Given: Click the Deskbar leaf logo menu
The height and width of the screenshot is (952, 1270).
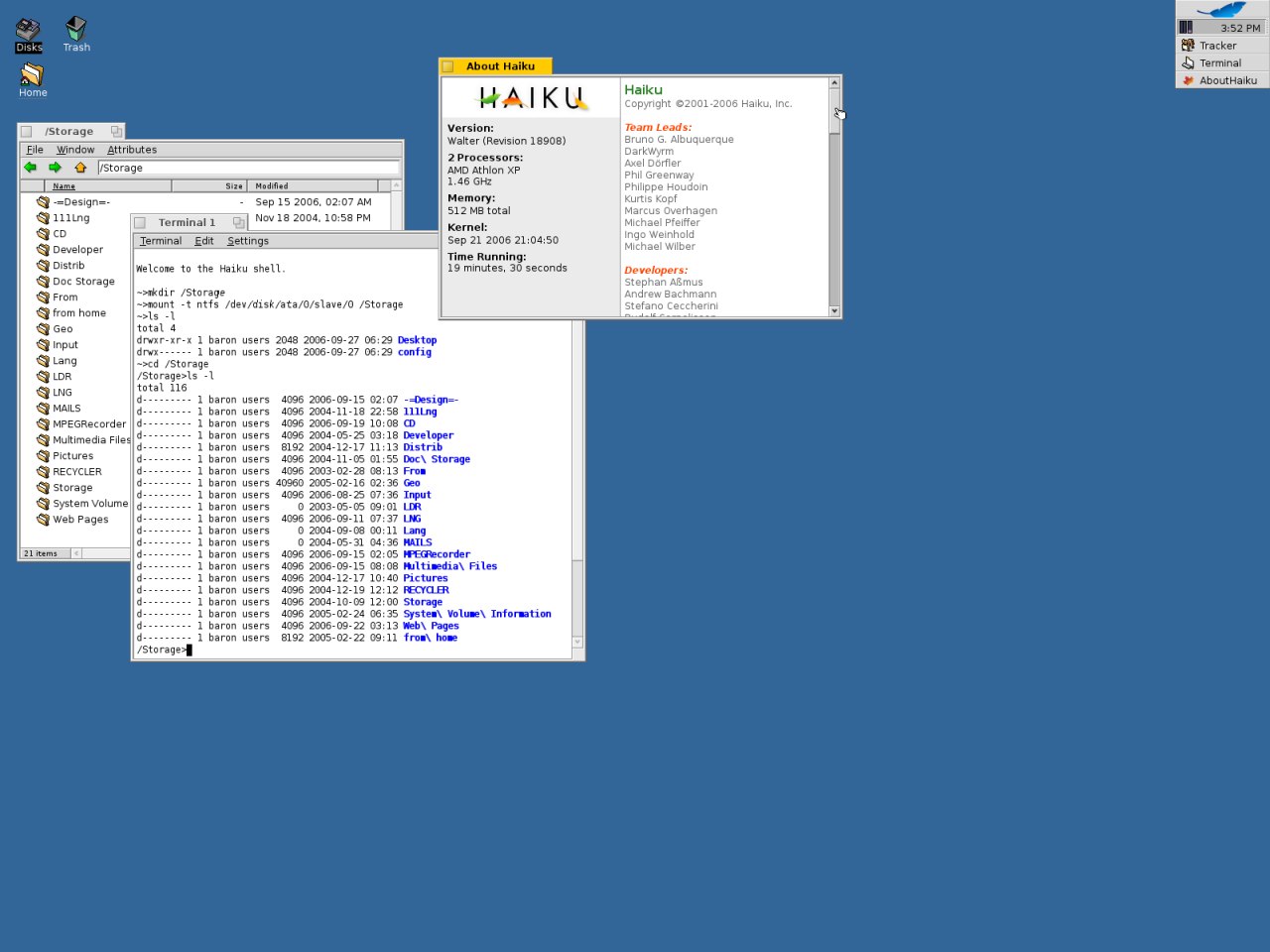Looking at the screenshot, I should [1222, 10].
